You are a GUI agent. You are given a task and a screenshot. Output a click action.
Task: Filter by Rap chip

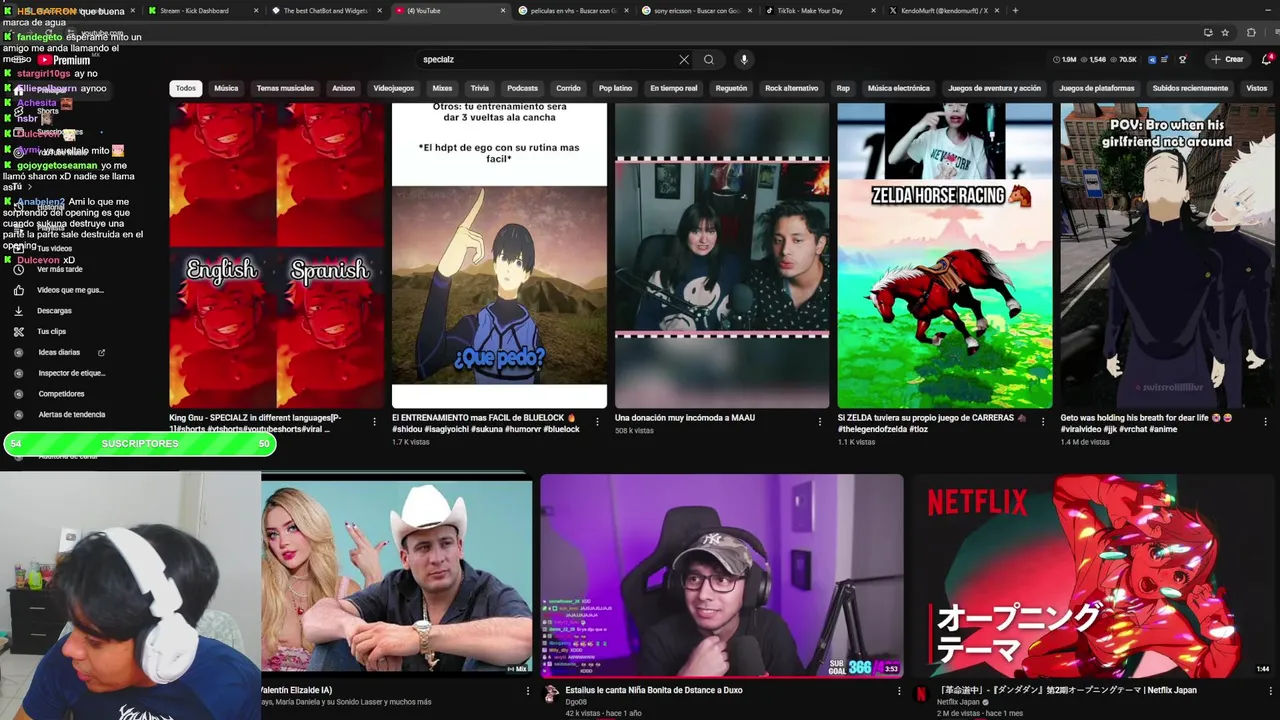(843, 88)
